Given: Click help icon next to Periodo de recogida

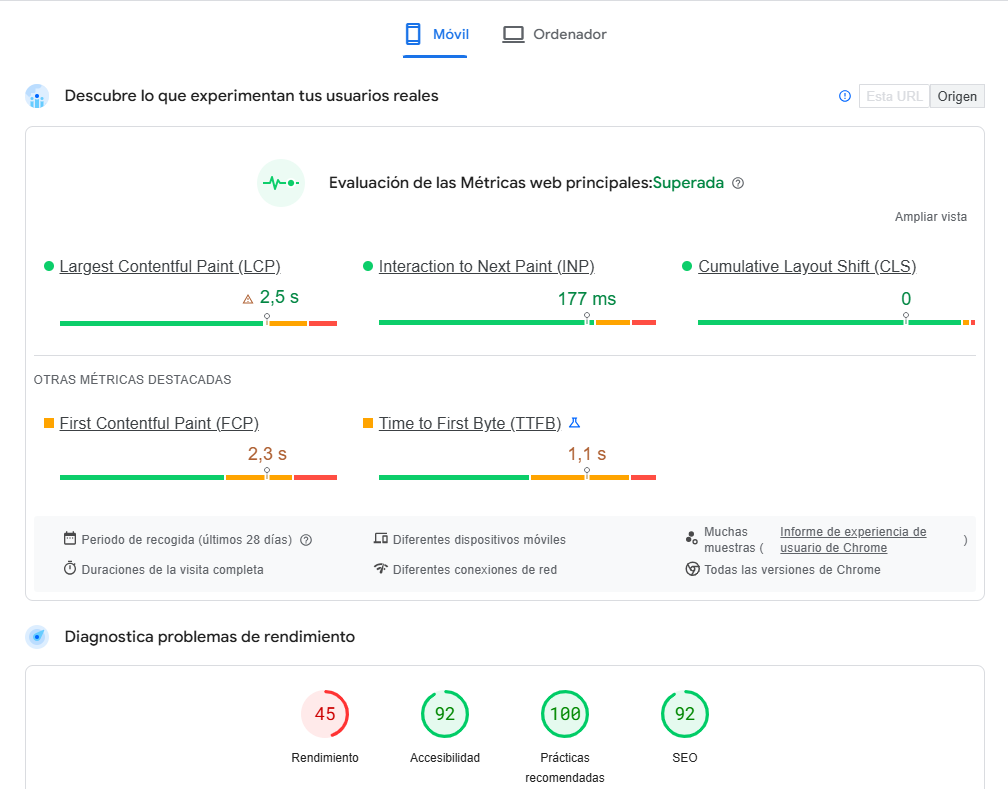Looking at the screenshot, I should point(306,540).
